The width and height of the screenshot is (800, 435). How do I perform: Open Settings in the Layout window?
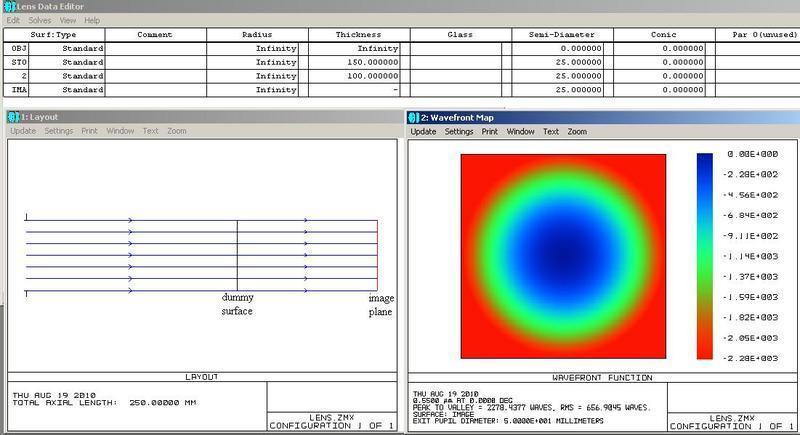(58, 131)
